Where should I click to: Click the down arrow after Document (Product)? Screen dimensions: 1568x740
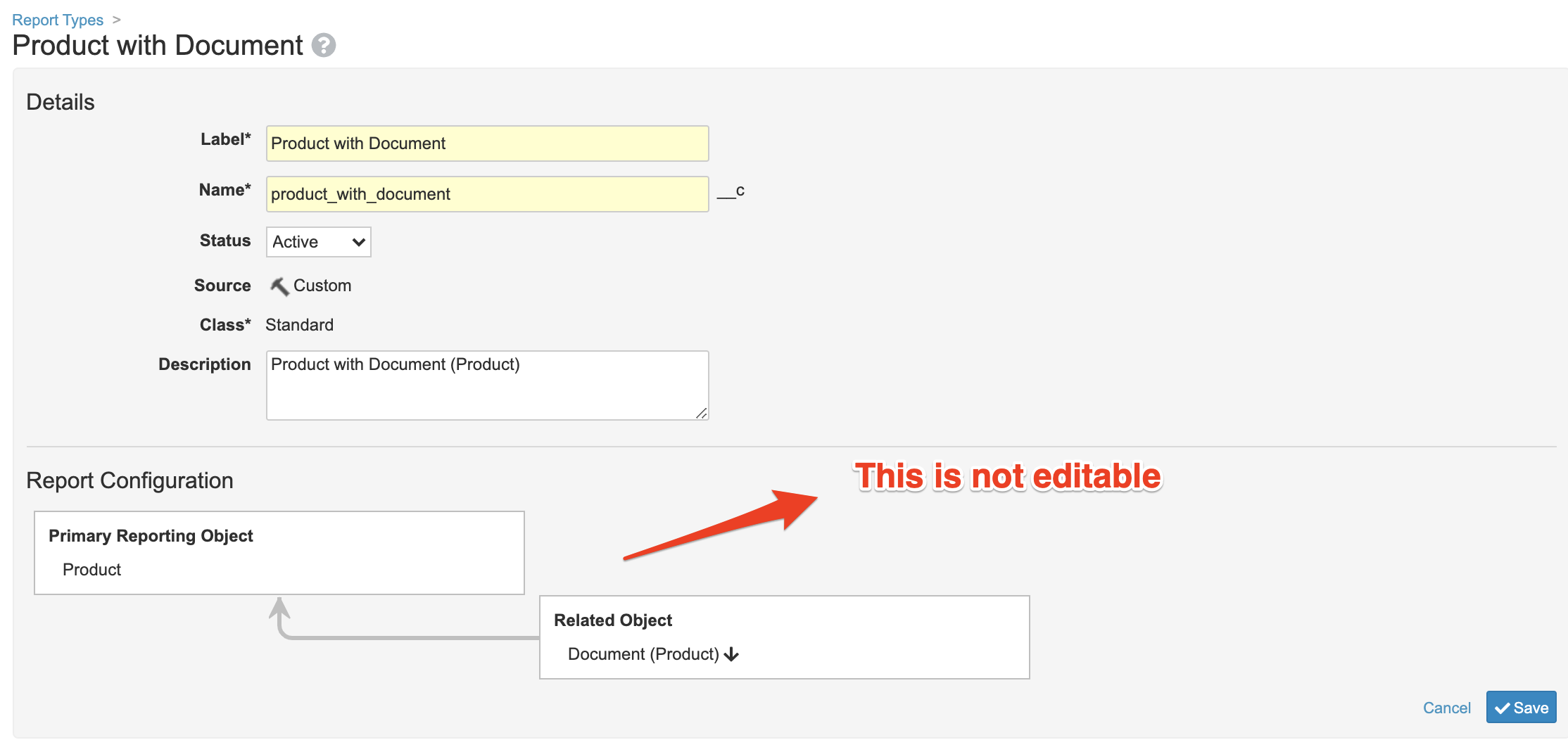(732, 655)
